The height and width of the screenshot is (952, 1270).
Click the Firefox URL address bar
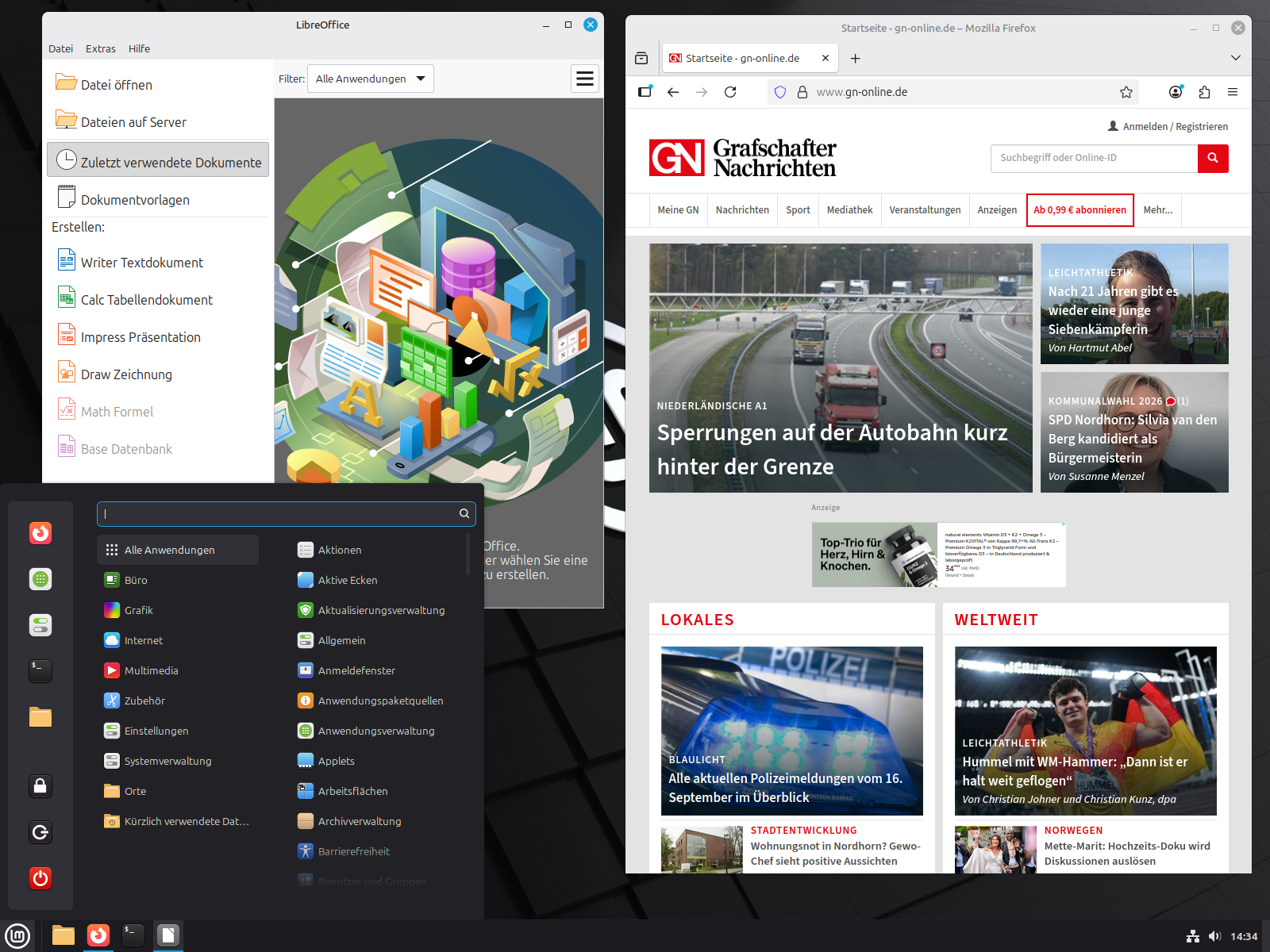pyautogui.click(x=952, y=92)
